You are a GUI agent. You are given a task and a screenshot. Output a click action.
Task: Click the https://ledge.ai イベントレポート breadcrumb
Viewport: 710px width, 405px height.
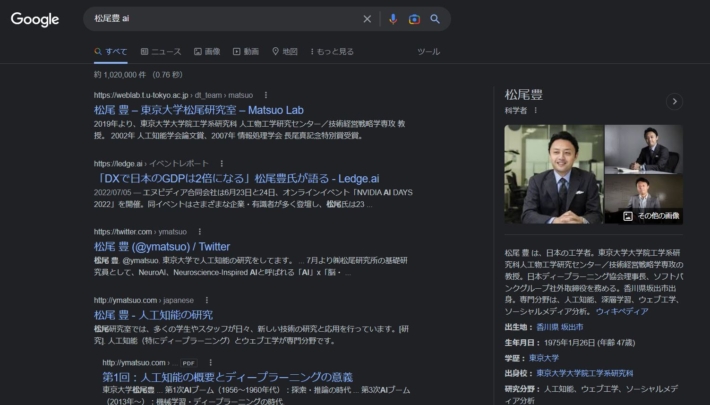[151, 164]
